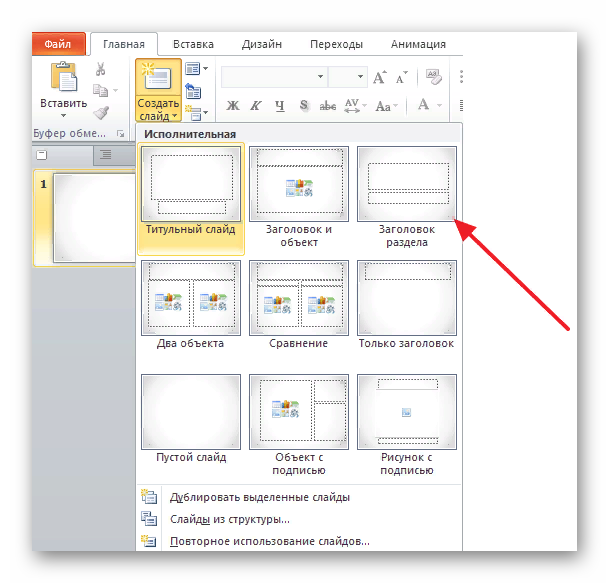Open the Файл tab
Image resolution: width=609 pixels, height=583 pixels.
point(58,44)
